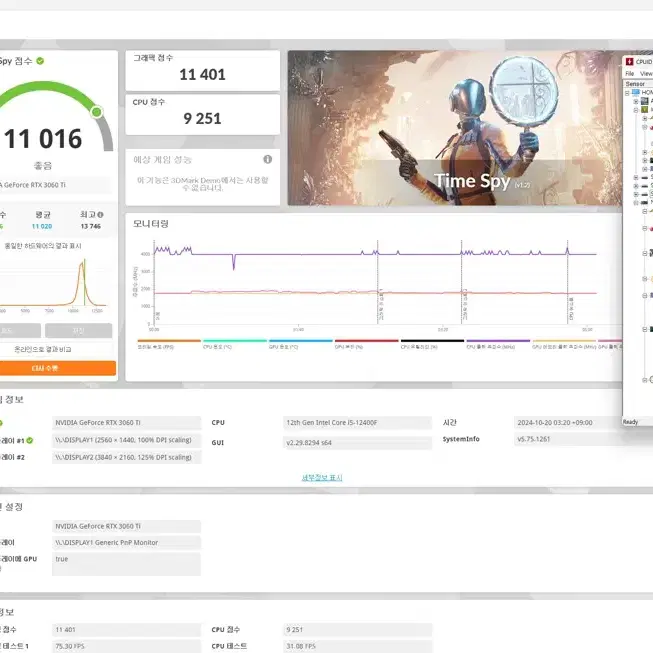Click the score distribution histogram chart
The width and height of the screenshot is (653, 653).
point(53,284)
